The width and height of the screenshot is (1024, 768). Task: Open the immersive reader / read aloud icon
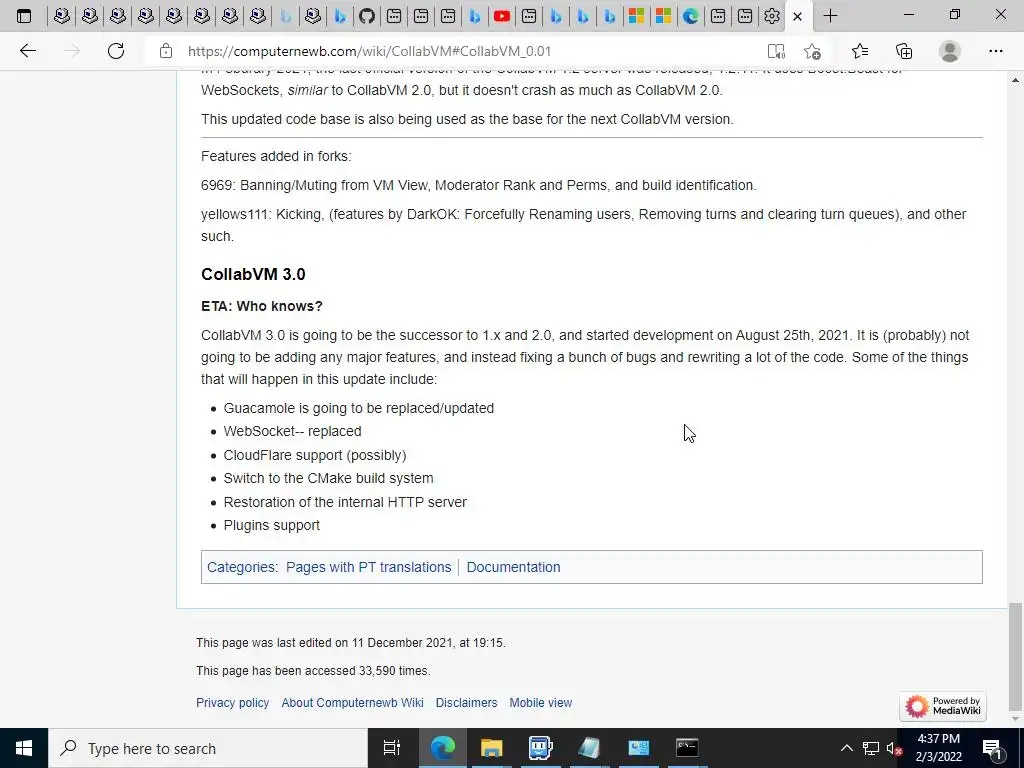coord(776,51)
